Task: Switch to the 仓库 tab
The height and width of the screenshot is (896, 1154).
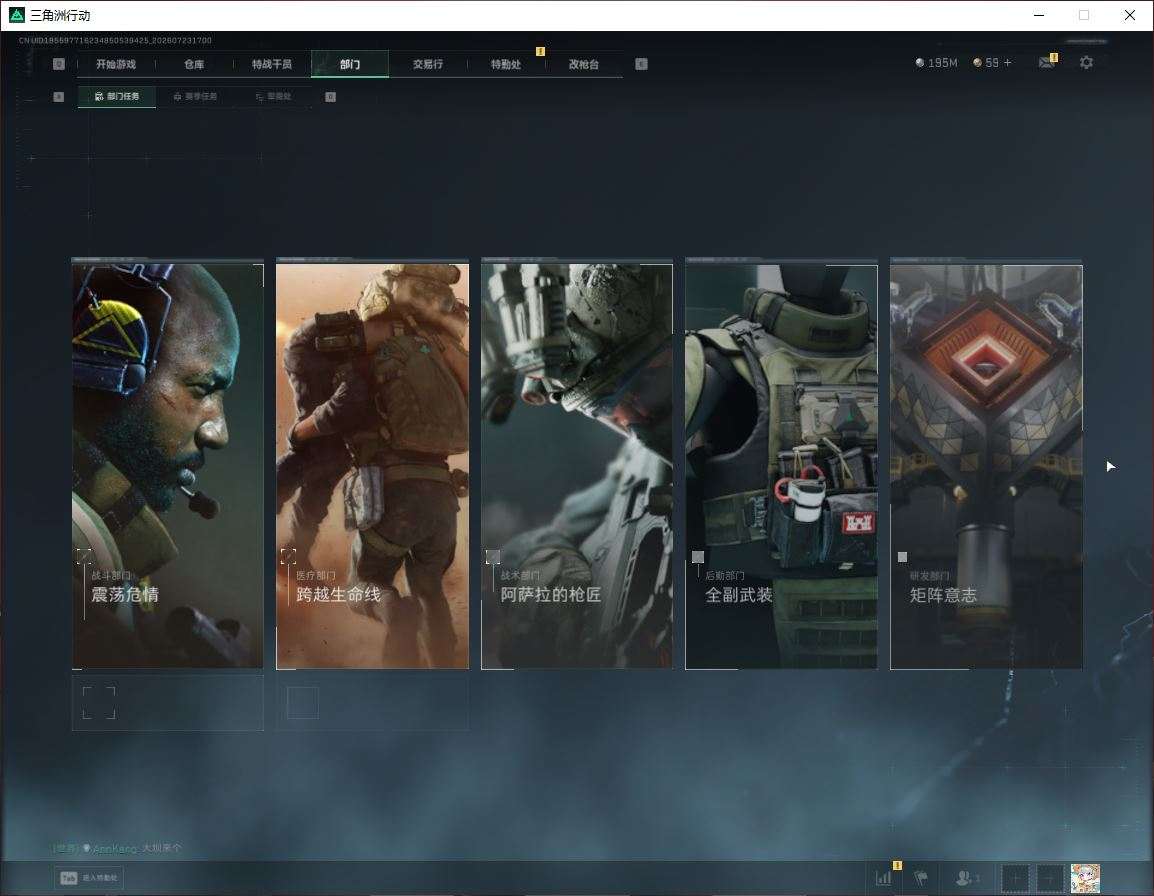Action: coord(194,64)
